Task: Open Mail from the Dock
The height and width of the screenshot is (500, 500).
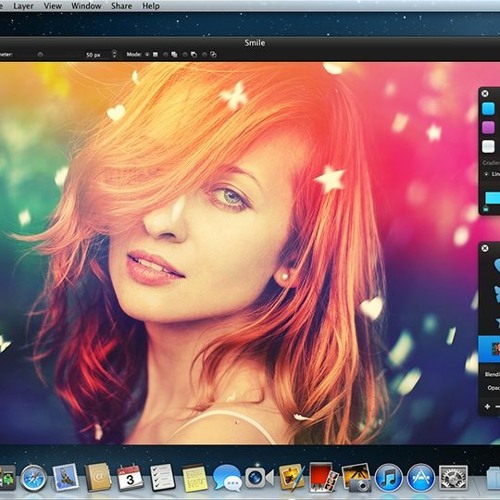Action: [66, 477]
